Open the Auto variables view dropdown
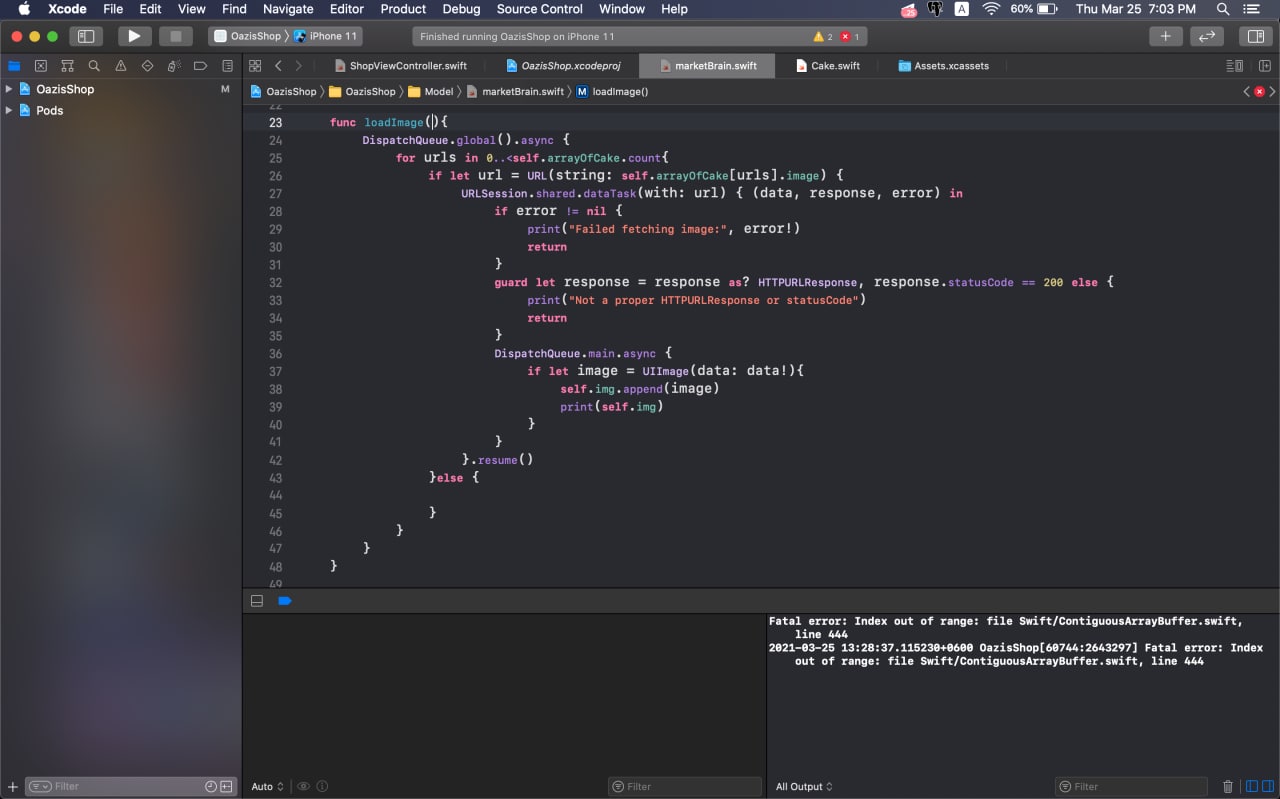This screenshot has height=799, width=1280. 267,786
